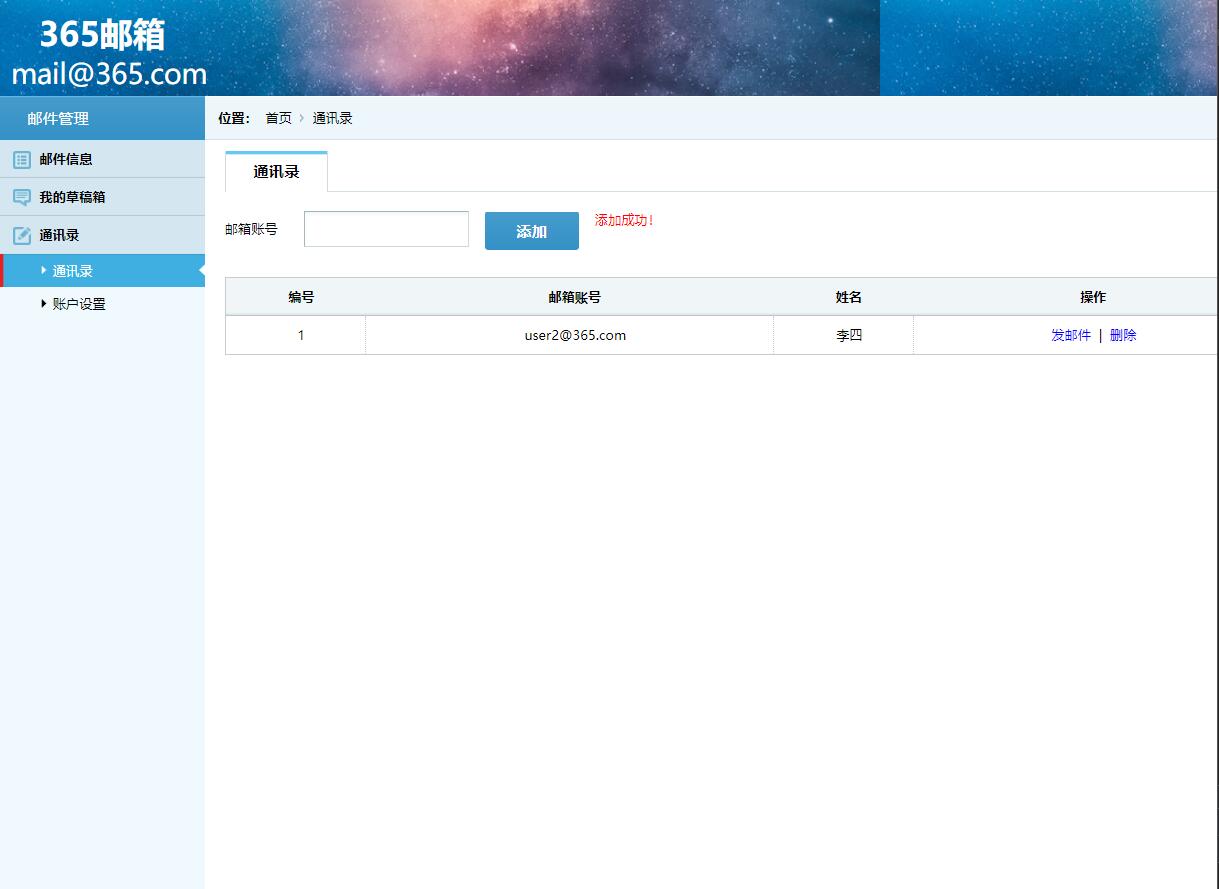Click the 我的草稿箱 chat bubble icon
The height and width of the screenshot is (889, 1219).
coord(21,196)
